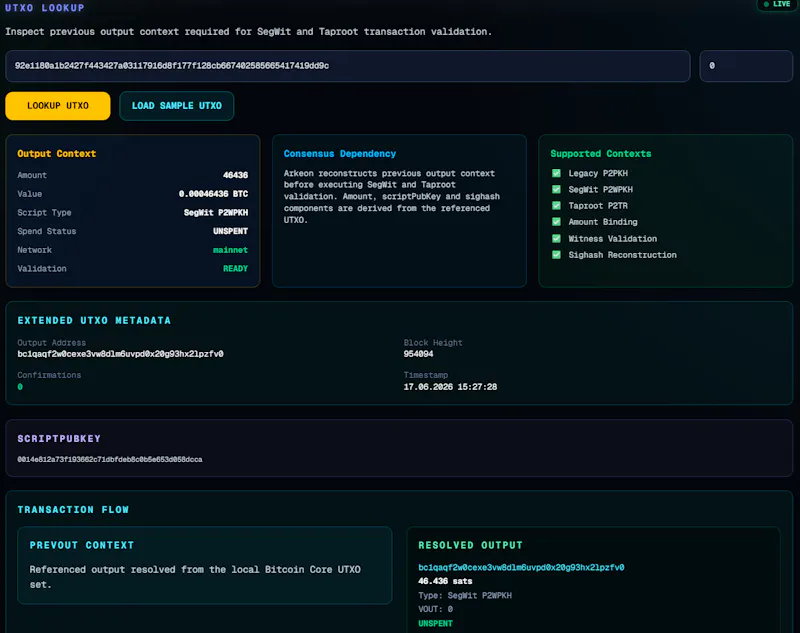Screen dimensions: 800x633
Task: Toggle the Amount Binding checkbox
Action: pos(556,222)
